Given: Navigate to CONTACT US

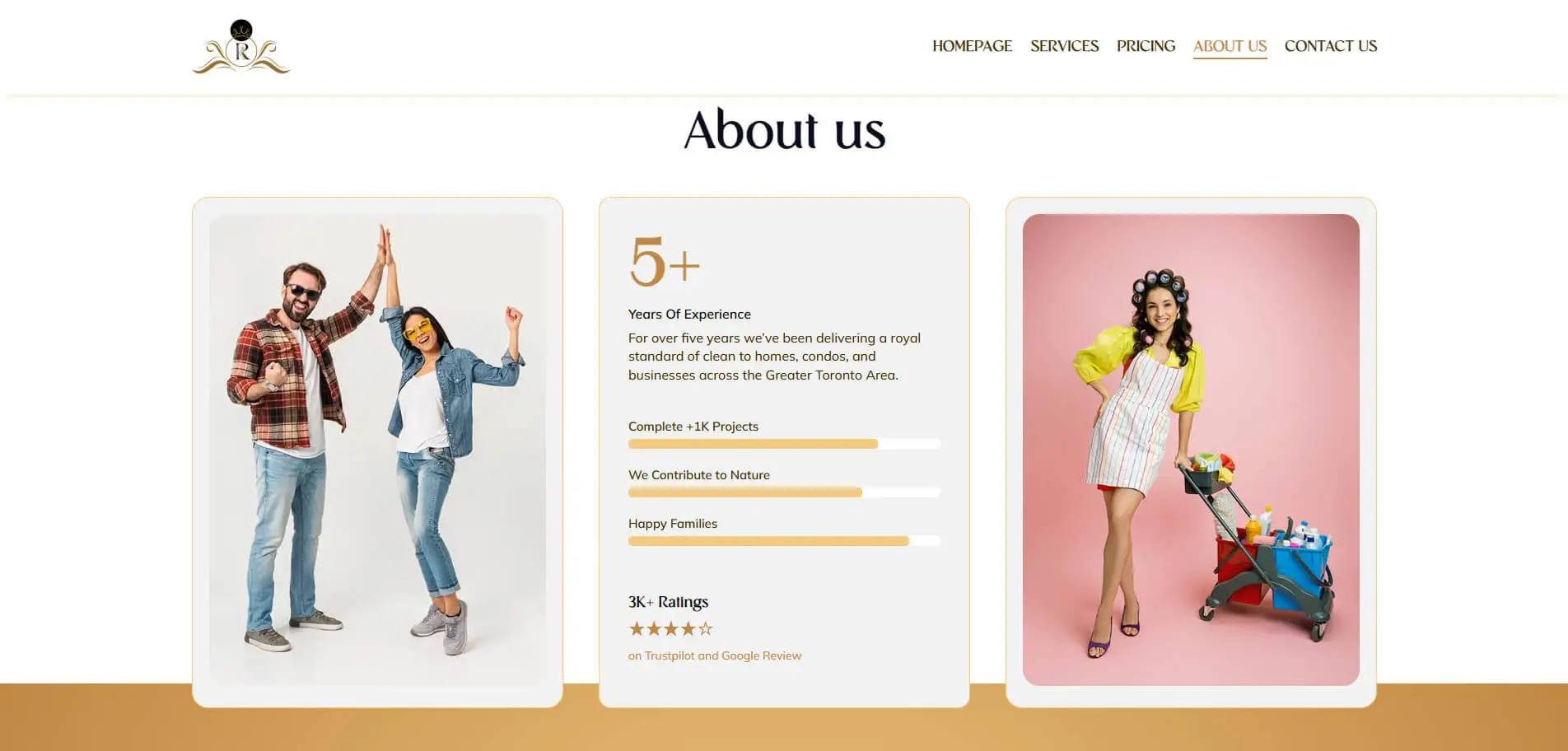Looking at the screenshot, I should coord(1331,46).
